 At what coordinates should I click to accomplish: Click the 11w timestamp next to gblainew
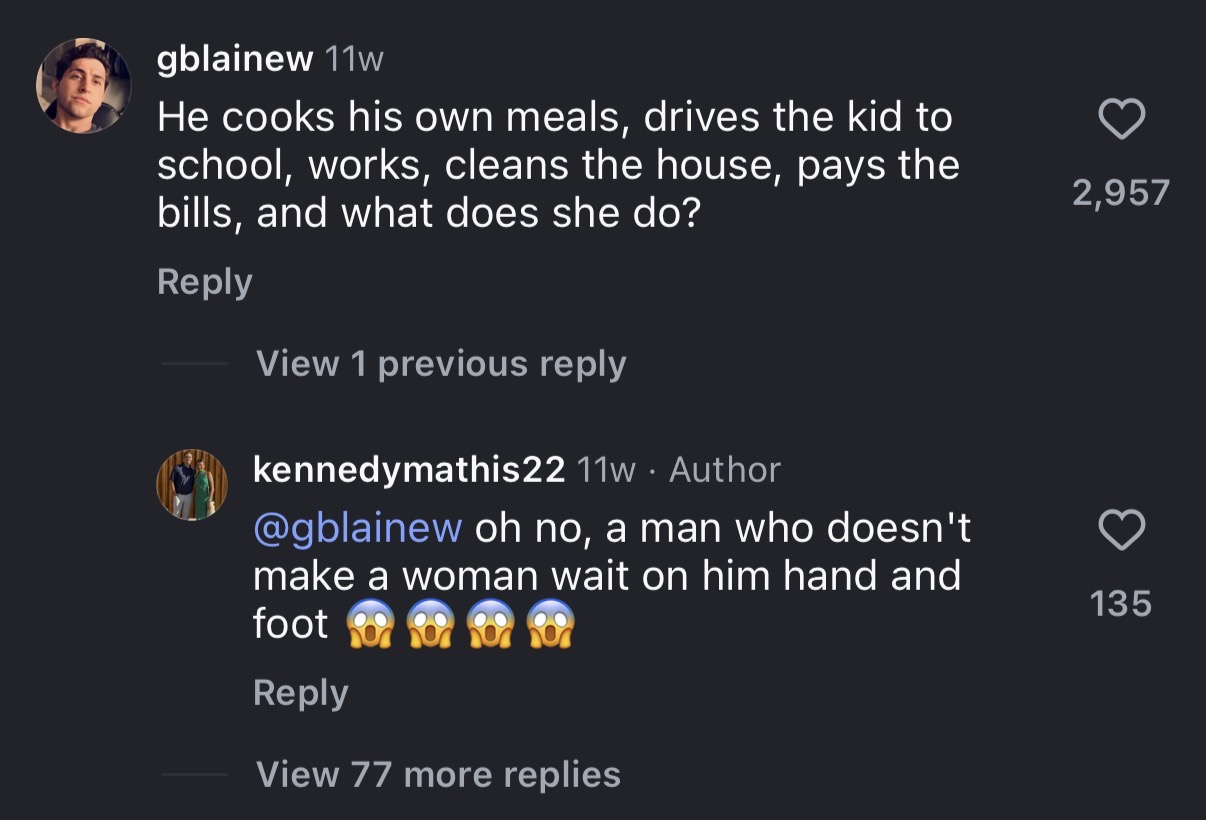pos(354,61)
